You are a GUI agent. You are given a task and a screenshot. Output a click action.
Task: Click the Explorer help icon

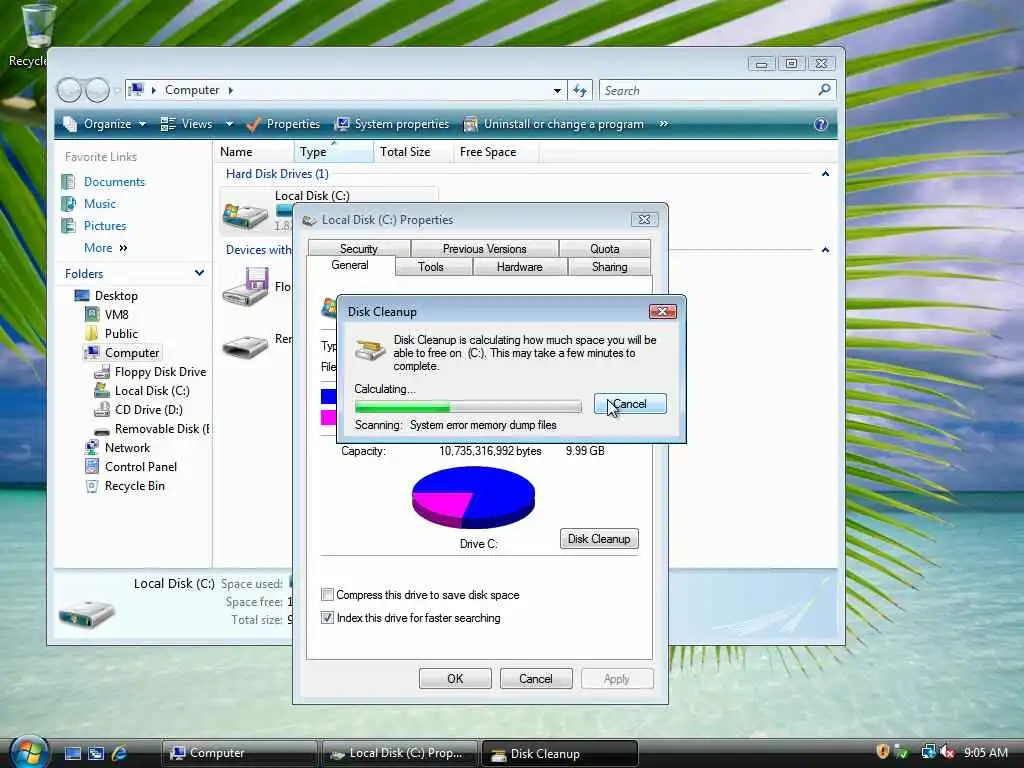[821, 124]
